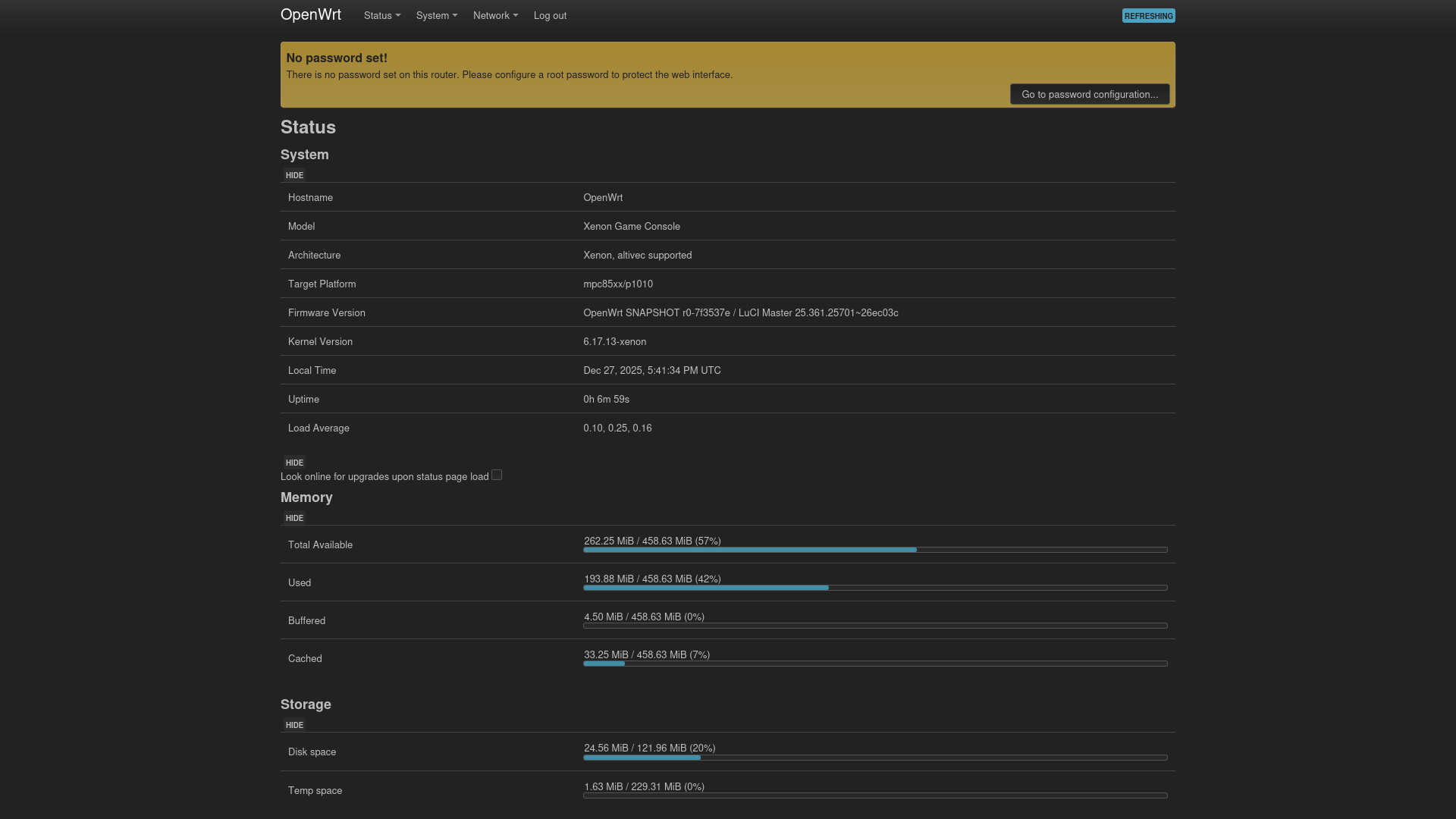The height and width of the screenshot is (819, 1456).
Task: Hide the upgrade check section
Action: (294, 463)
